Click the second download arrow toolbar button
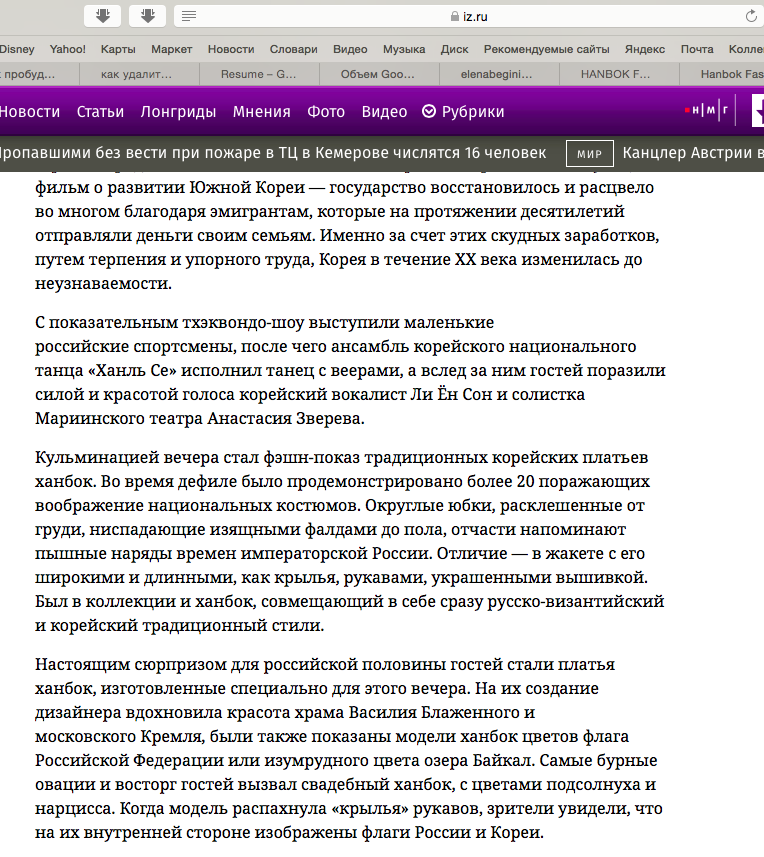Viewport: 764px width, 857px height. (148, 16)
